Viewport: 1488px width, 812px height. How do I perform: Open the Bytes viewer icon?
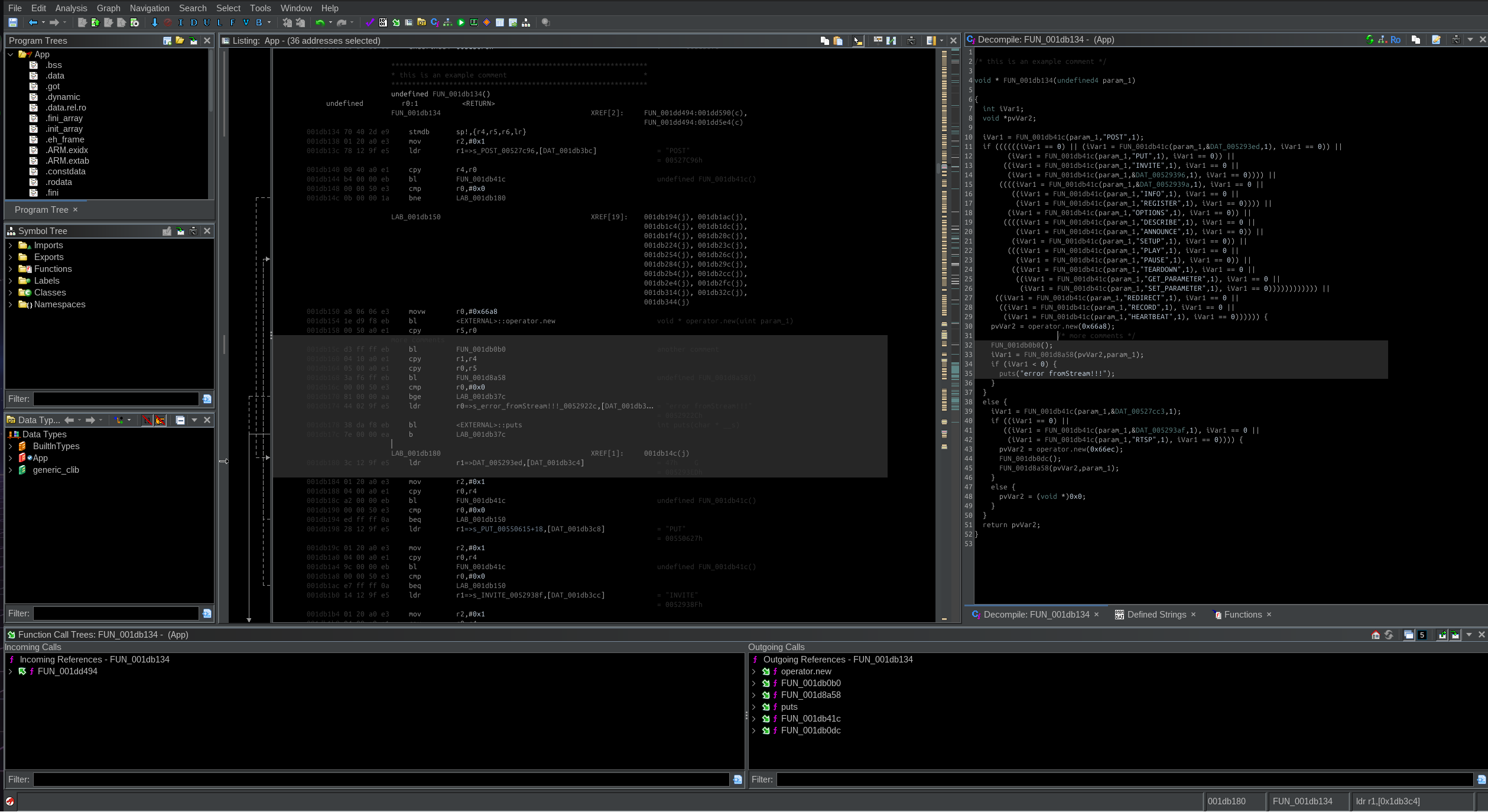pos(383,22)
